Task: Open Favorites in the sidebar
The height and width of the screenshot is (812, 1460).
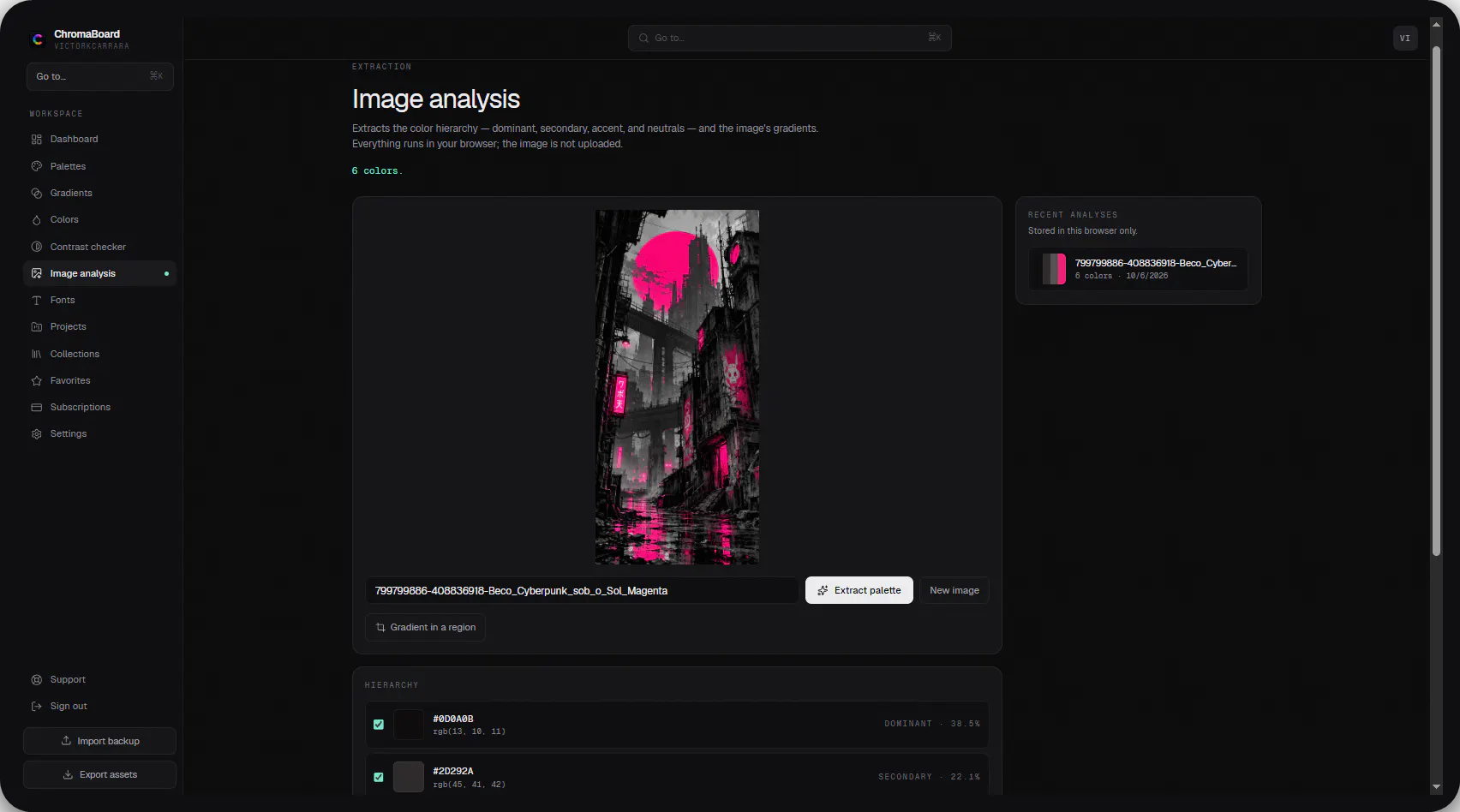Action: tap(99, 381)
